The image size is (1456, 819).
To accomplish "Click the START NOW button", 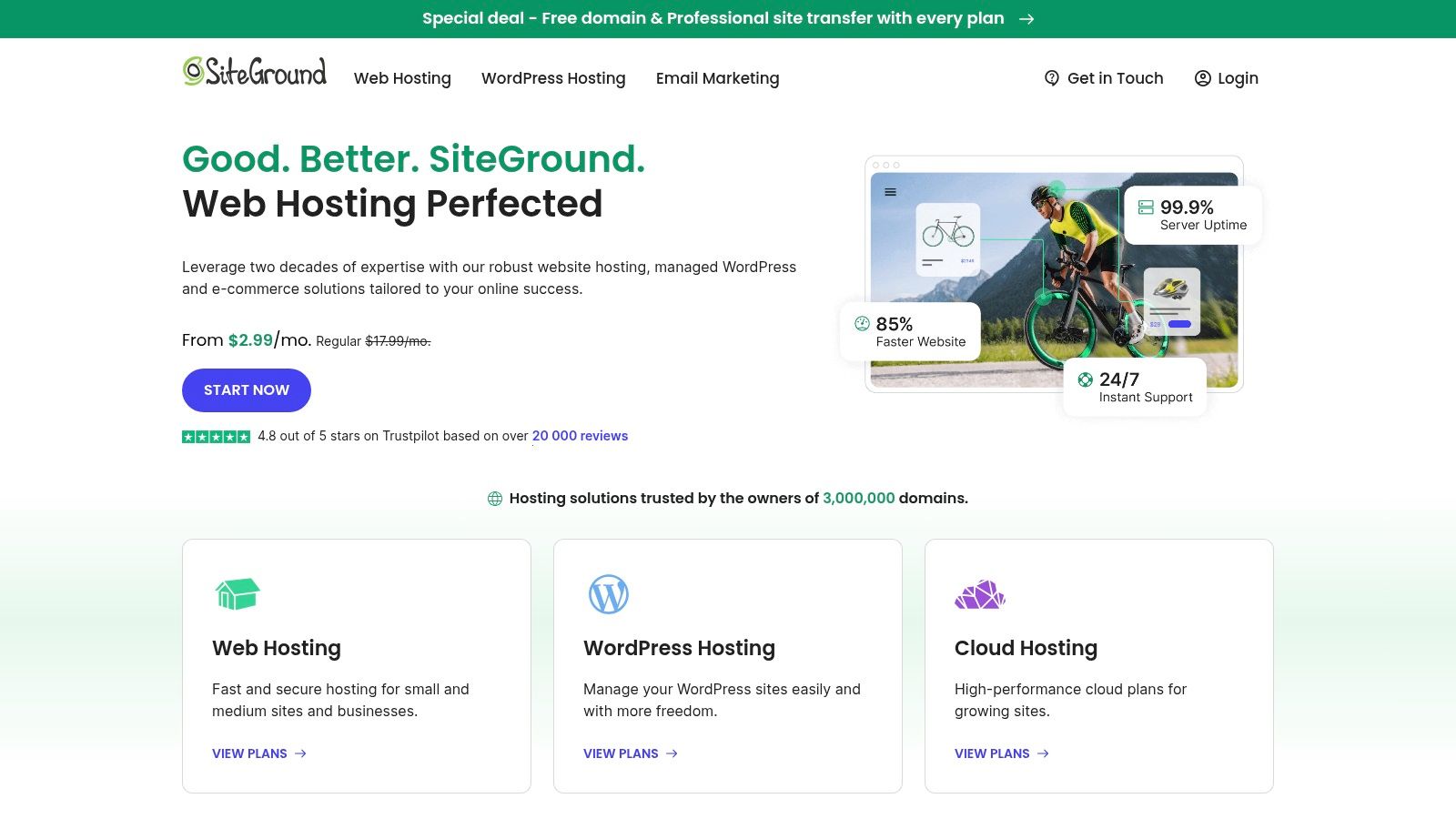I will (247, 390).
